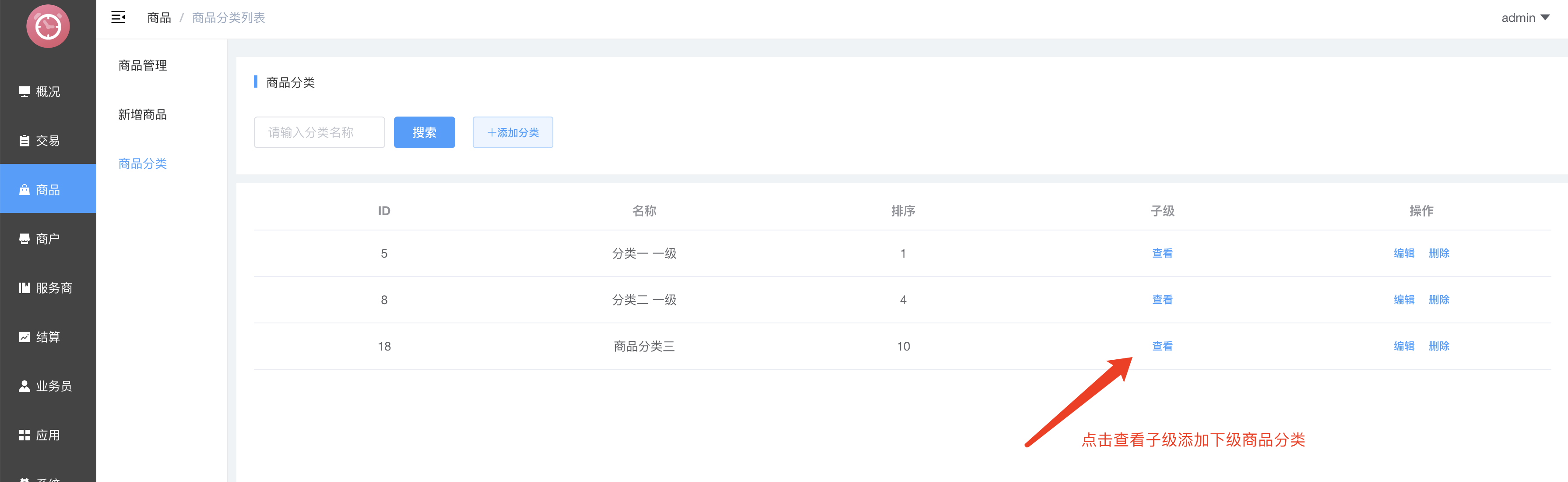1568x482 pixels.
Task: Click the monitor icon beside 概况
Action: [x=25, y=92]
